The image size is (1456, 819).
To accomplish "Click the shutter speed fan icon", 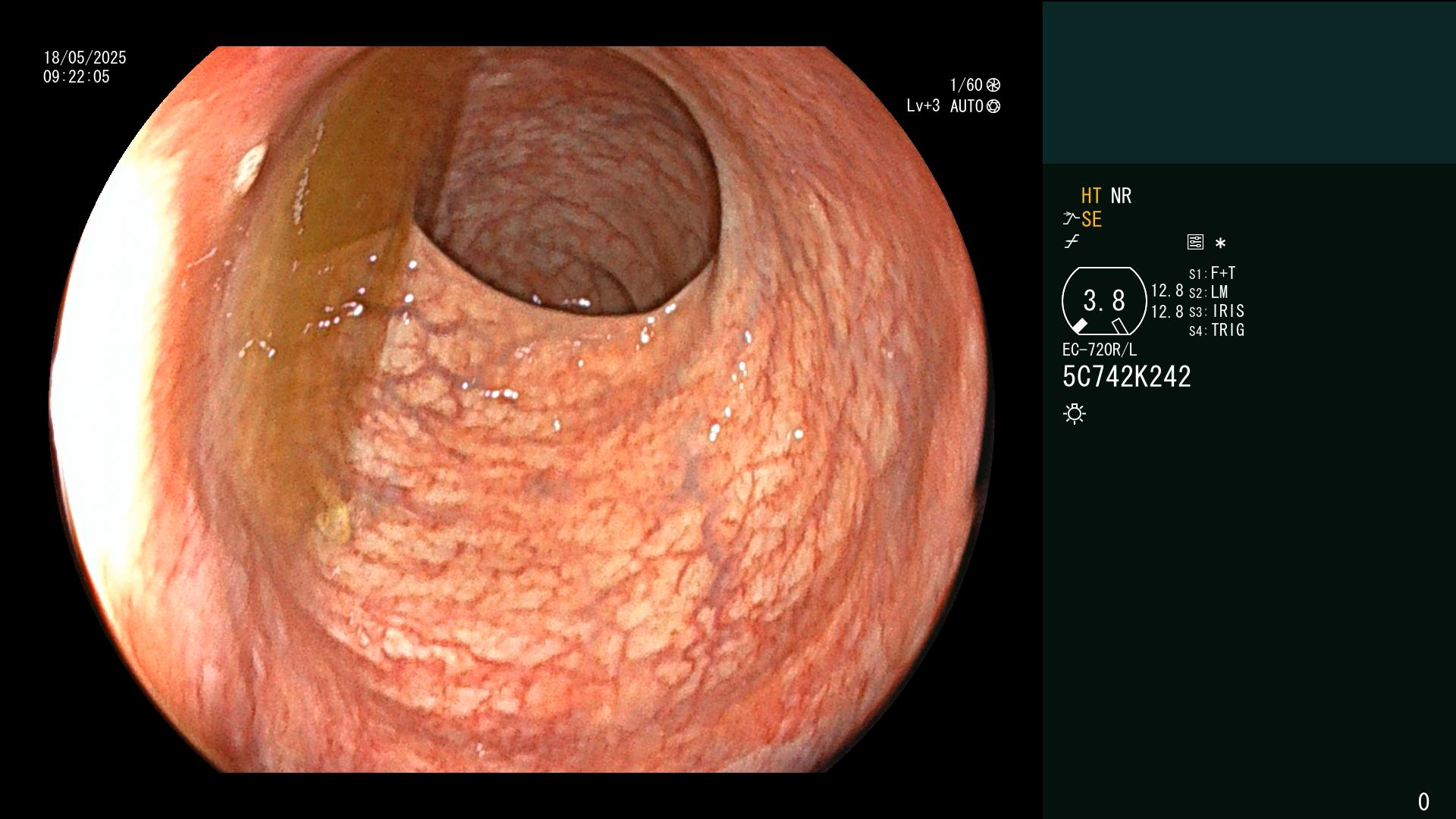I will [993, 85].
